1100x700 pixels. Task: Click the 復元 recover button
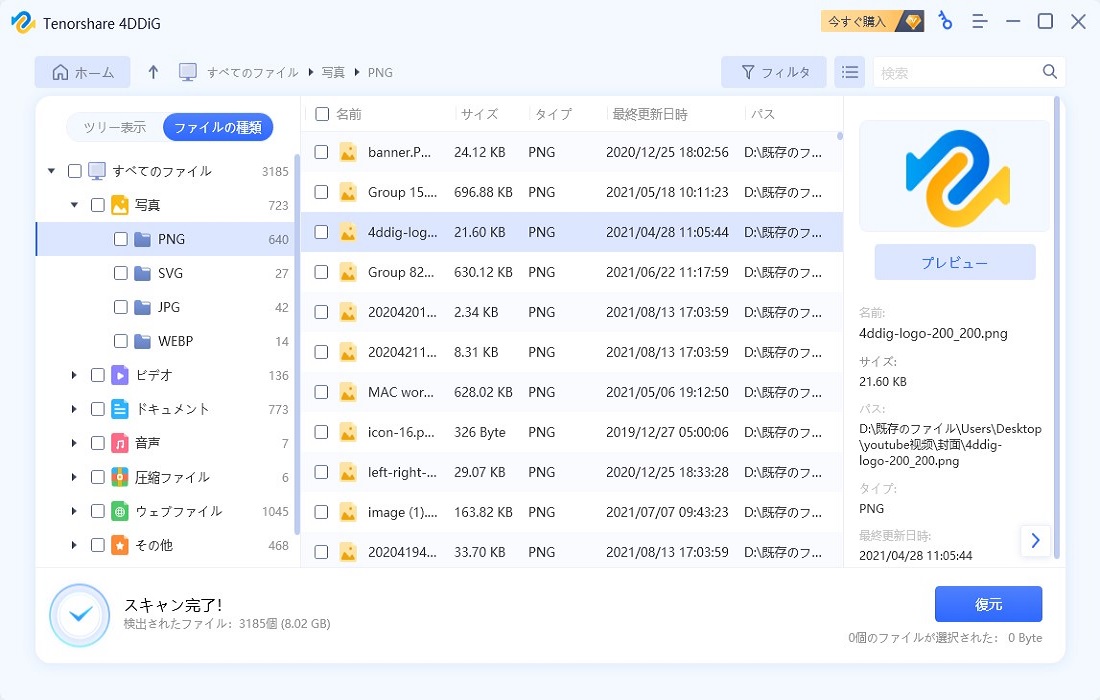(988, 604)
